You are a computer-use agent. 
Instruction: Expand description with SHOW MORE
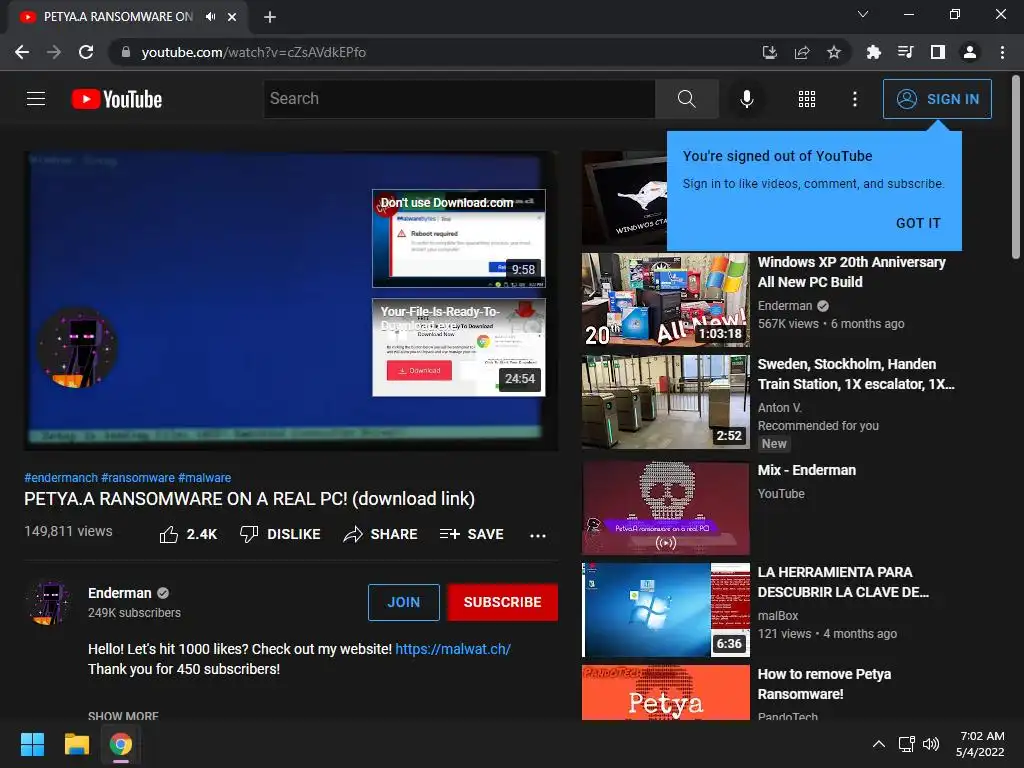click(x=123, y=716)
